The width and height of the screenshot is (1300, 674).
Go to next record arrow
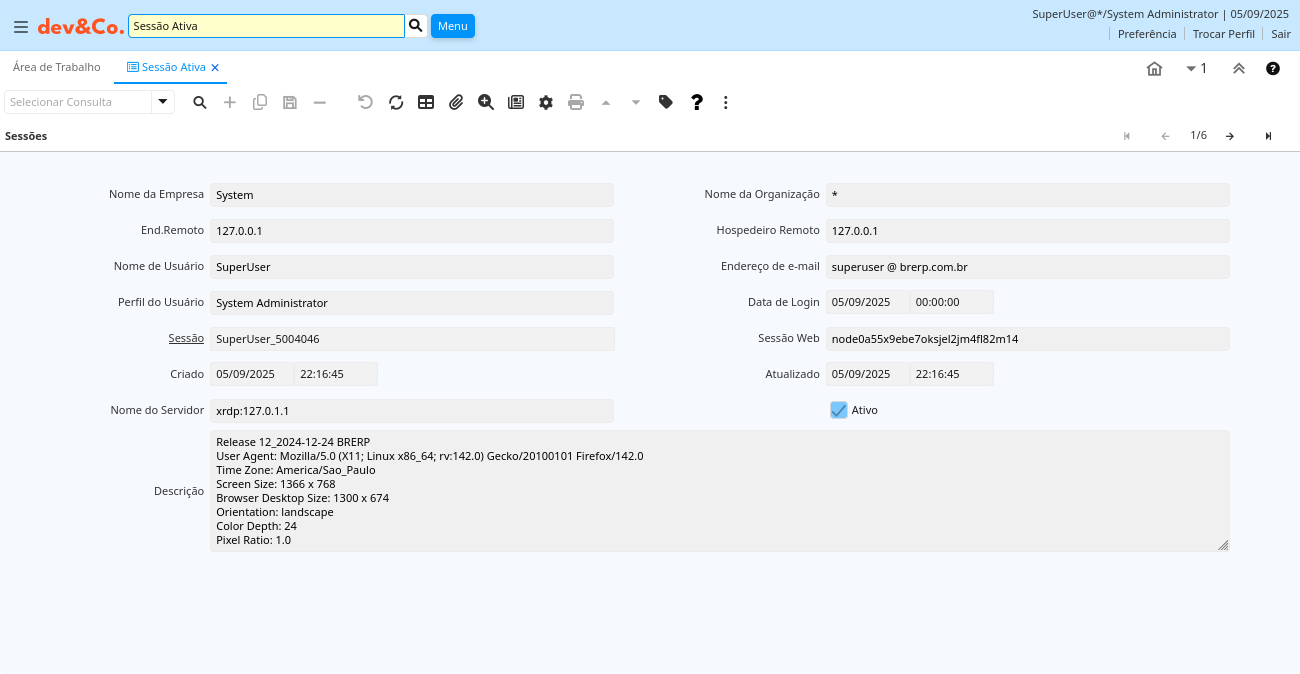[1230, 136]
